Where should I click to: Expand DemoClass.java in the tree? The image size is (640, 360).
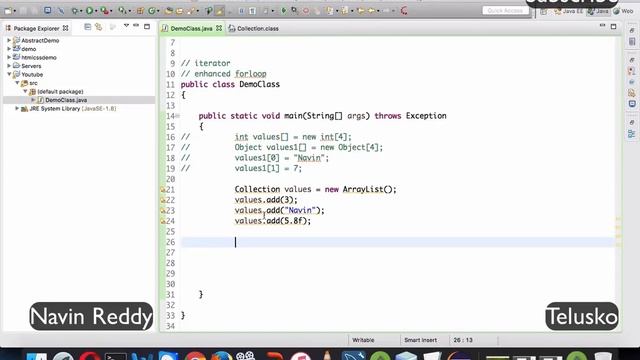click(x=33, y=100)
